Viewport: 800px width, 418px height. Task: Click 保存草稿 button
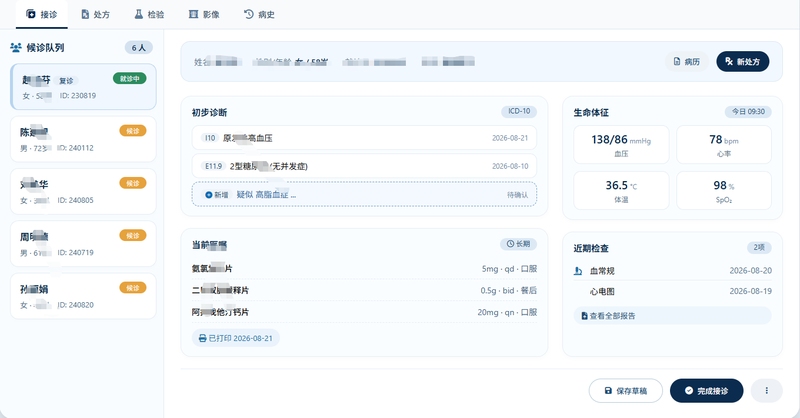[626, 391]
